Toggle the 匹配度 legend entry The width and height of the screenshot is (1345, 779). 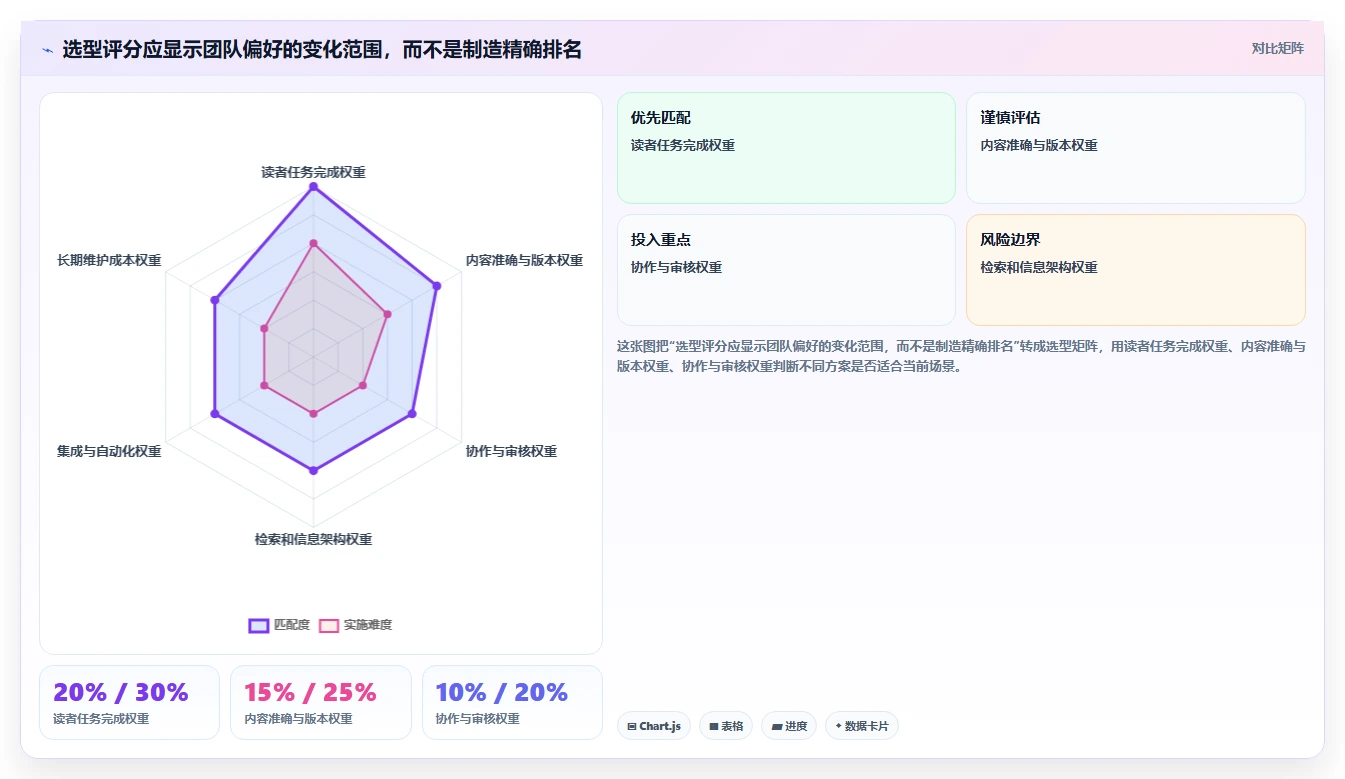[279, 625]
